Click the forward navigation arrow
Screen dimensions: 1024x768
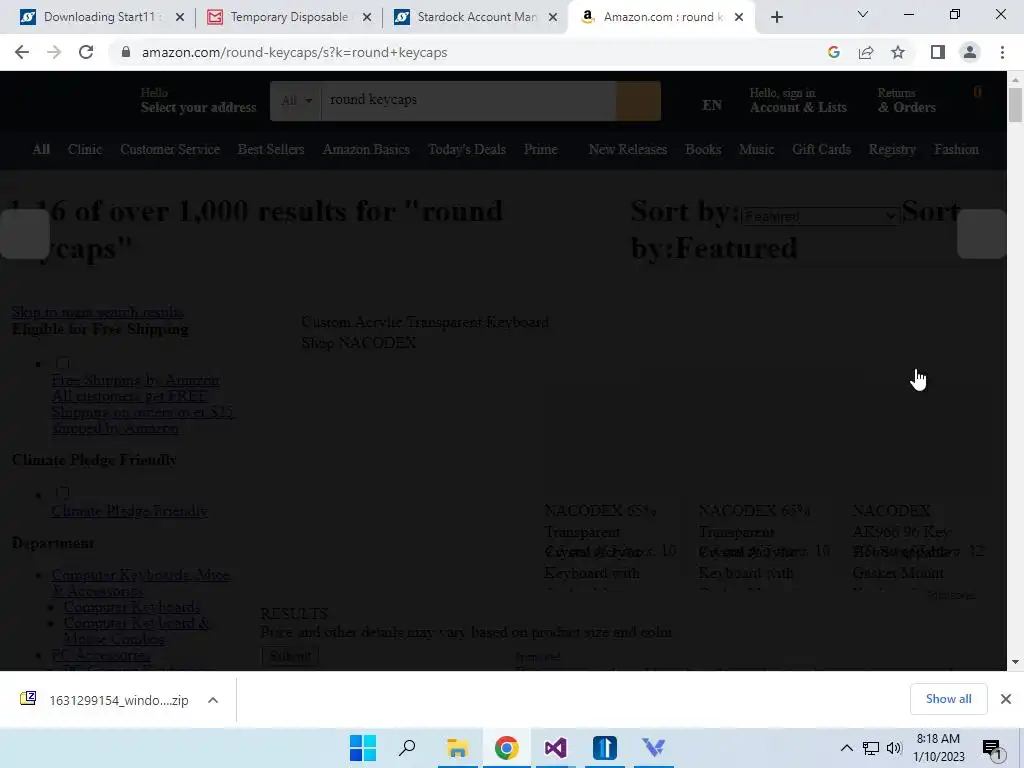pyautogui.click(x=54, y=52)
